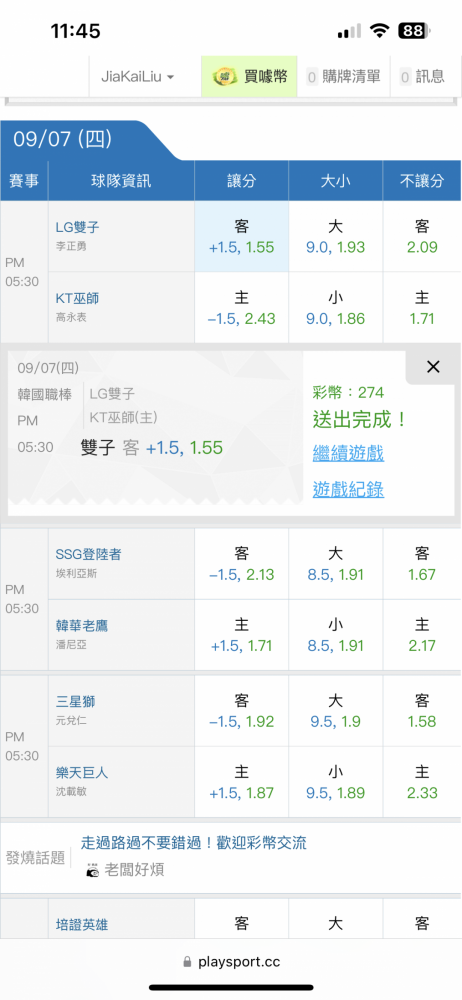The height and width of the screenshot is (1000, 462).
Task: Select KT巫師 主 -1.5, 2.43 spread
Action: click(x=241, y=307)
